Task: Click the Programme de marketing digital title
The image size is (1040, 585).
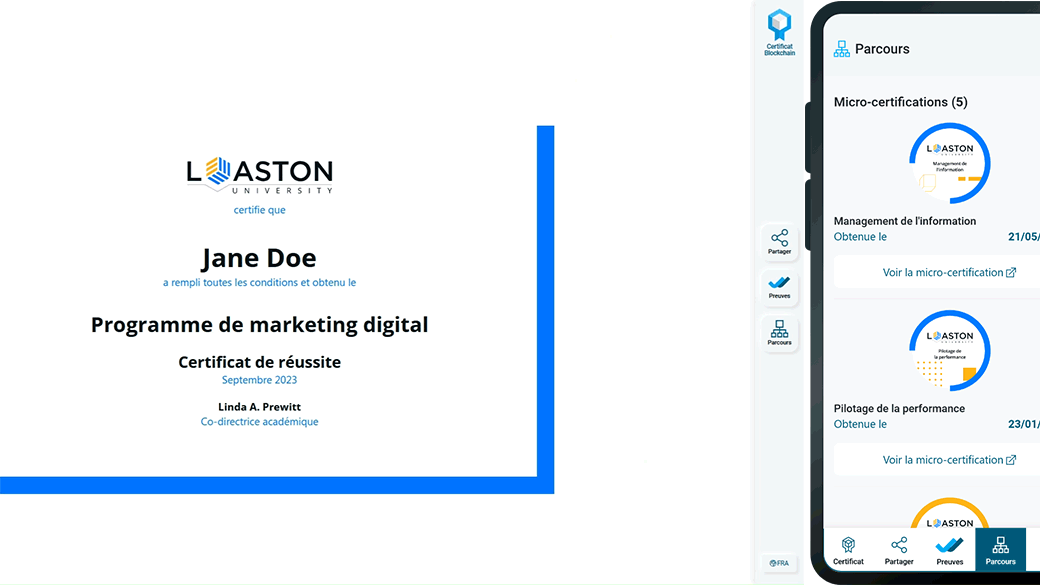Action: [x=259, y=324]
